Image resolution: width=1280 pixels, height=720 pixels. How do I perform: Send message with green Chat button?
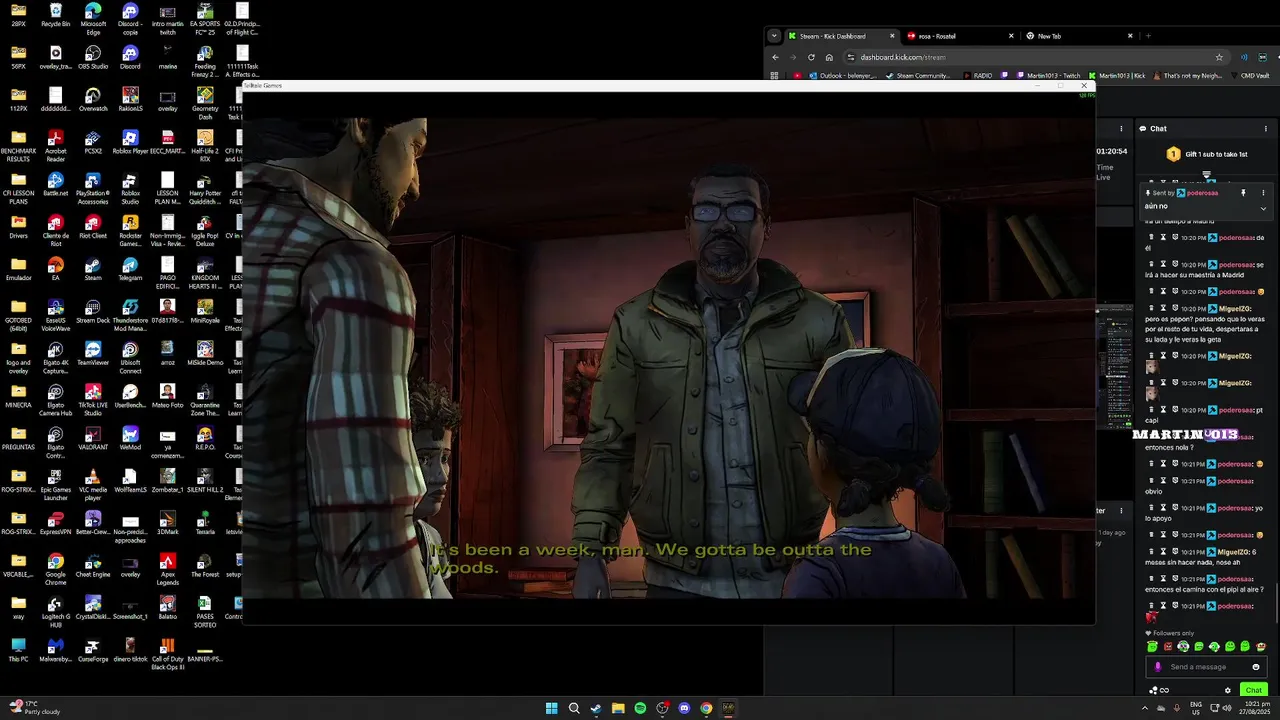coord(1253,690)
